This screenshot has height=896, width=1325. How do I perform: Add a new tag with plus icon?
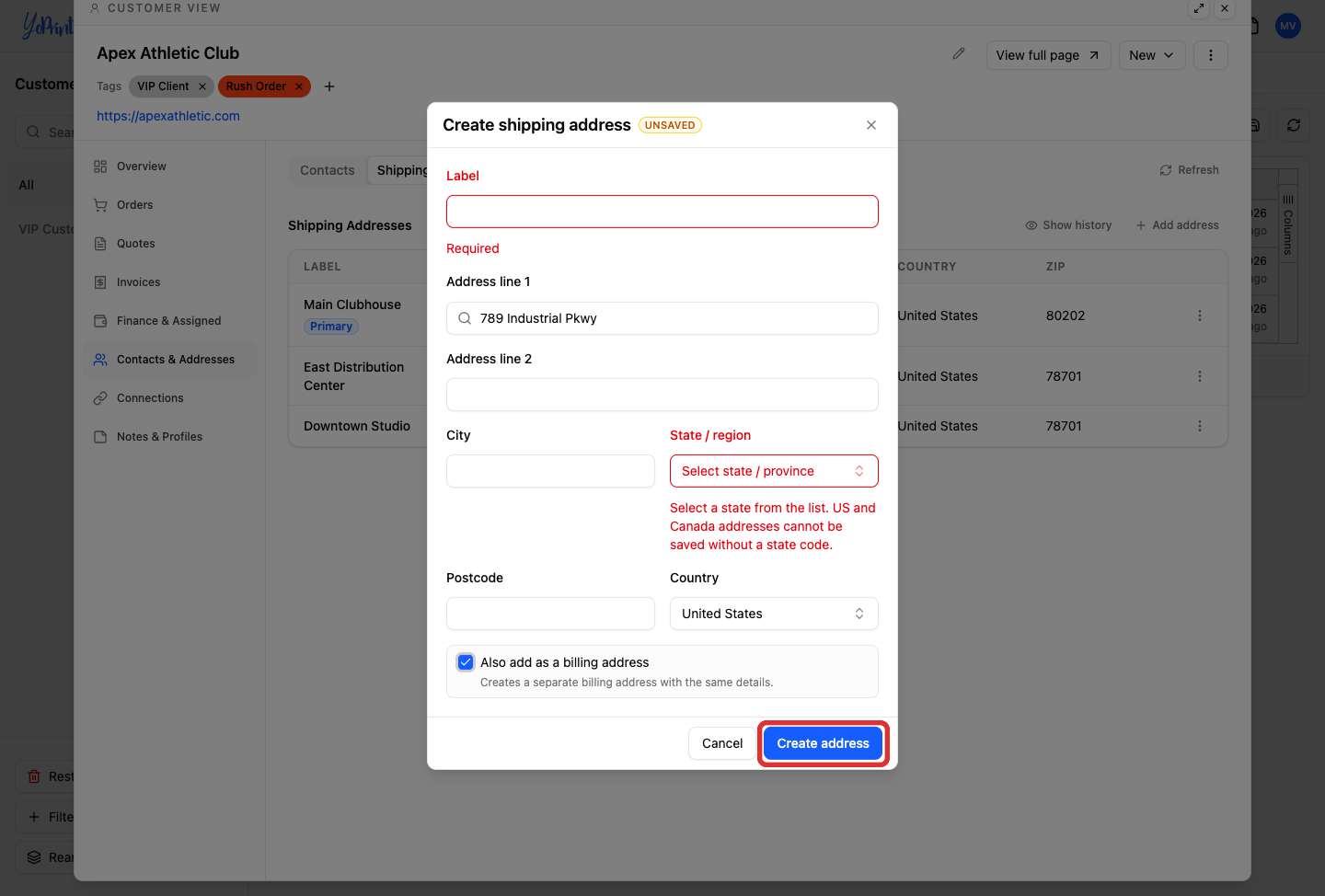(329, 86)
